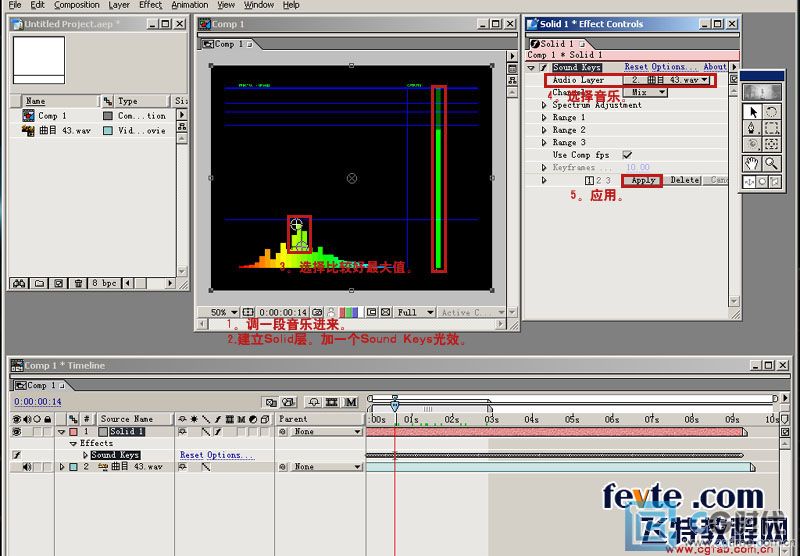Click the New Composition icon in the Project window
The height and width of the screenshot is (556, 800).
(x=58, y=283)
